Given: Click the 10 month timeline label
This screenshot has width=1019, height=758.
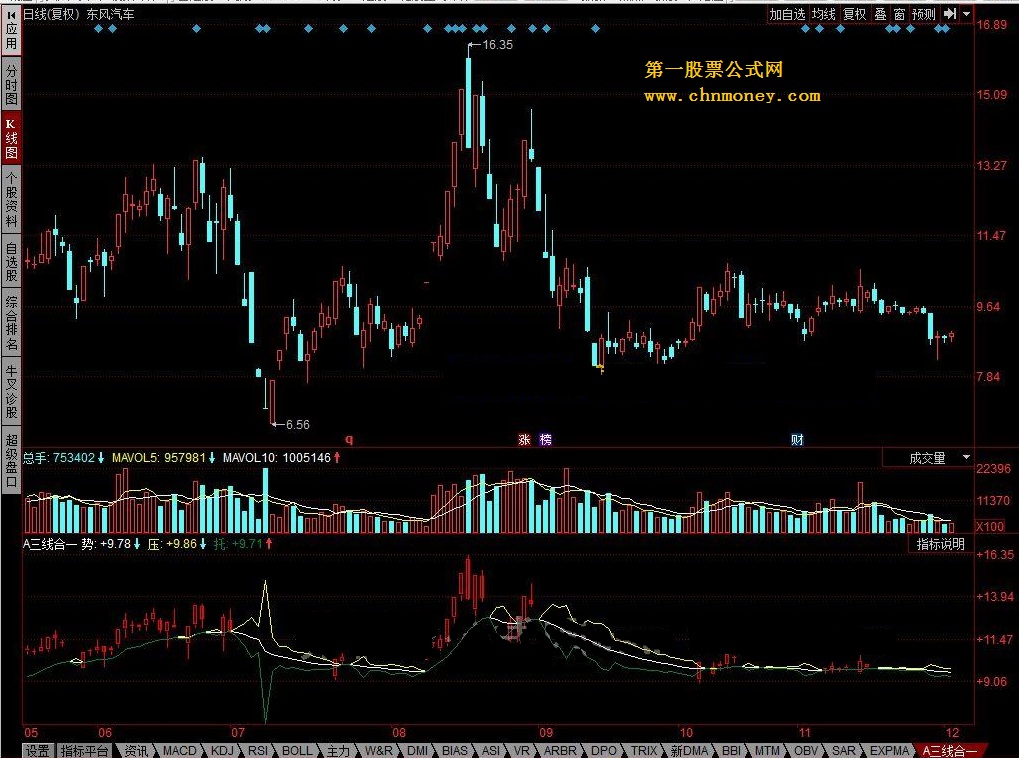Looking at the screenshot, I should (x=686, y=733).
